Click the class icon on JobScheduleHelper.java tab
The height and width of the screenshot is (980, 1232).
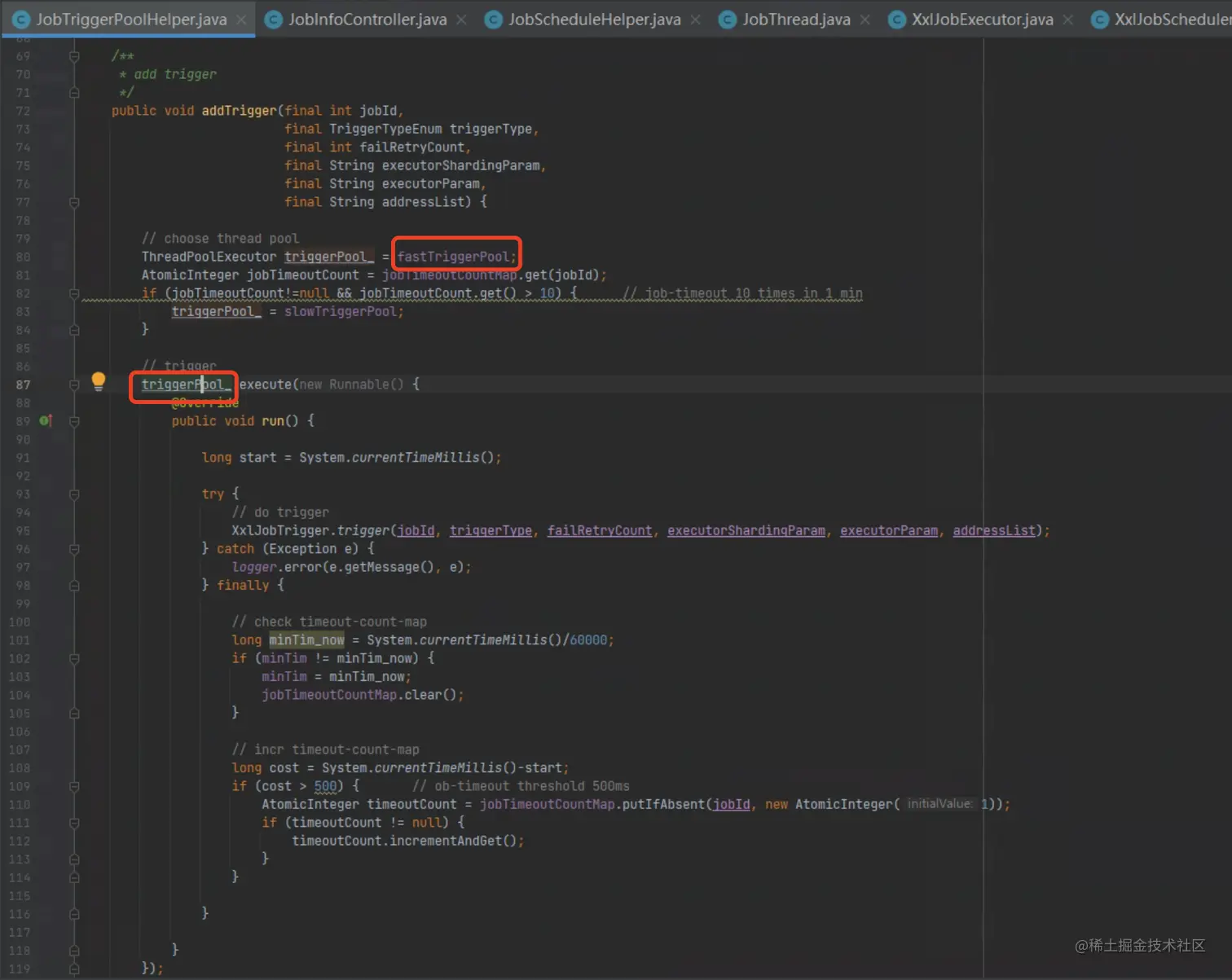tap(493, 20)
